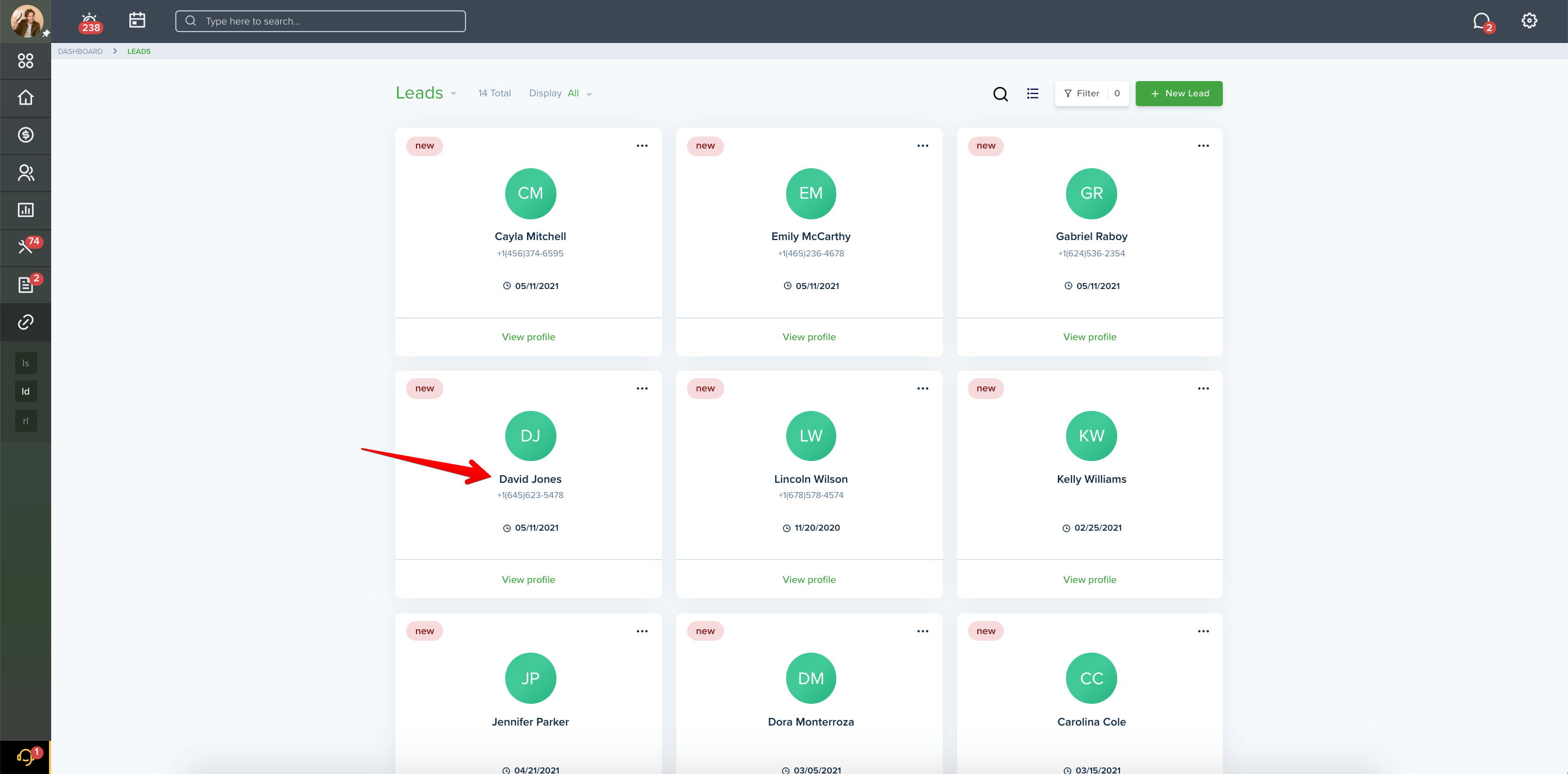Click the date 02/25/2021 on Kelly Williams card
Image resolution: width=1568 pixels, height=774 pixels.
1098,528
